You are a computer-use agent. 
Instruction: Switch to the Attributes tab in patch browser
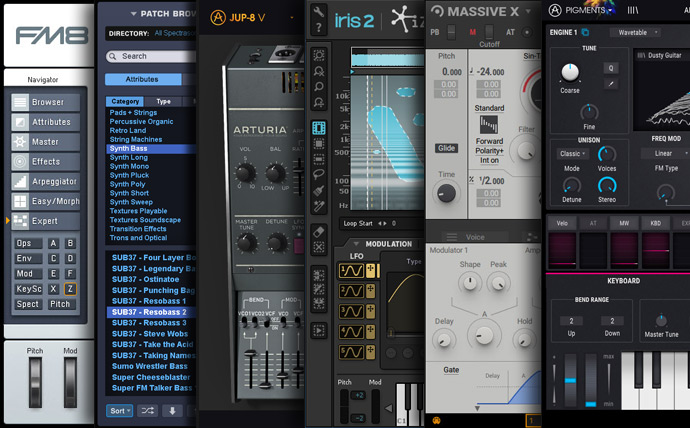(140, 79)
